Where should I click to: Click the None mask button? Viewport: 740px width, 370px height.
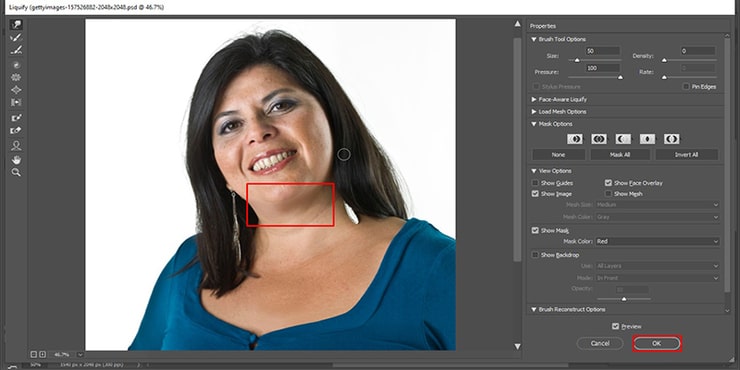pos(558,155)
